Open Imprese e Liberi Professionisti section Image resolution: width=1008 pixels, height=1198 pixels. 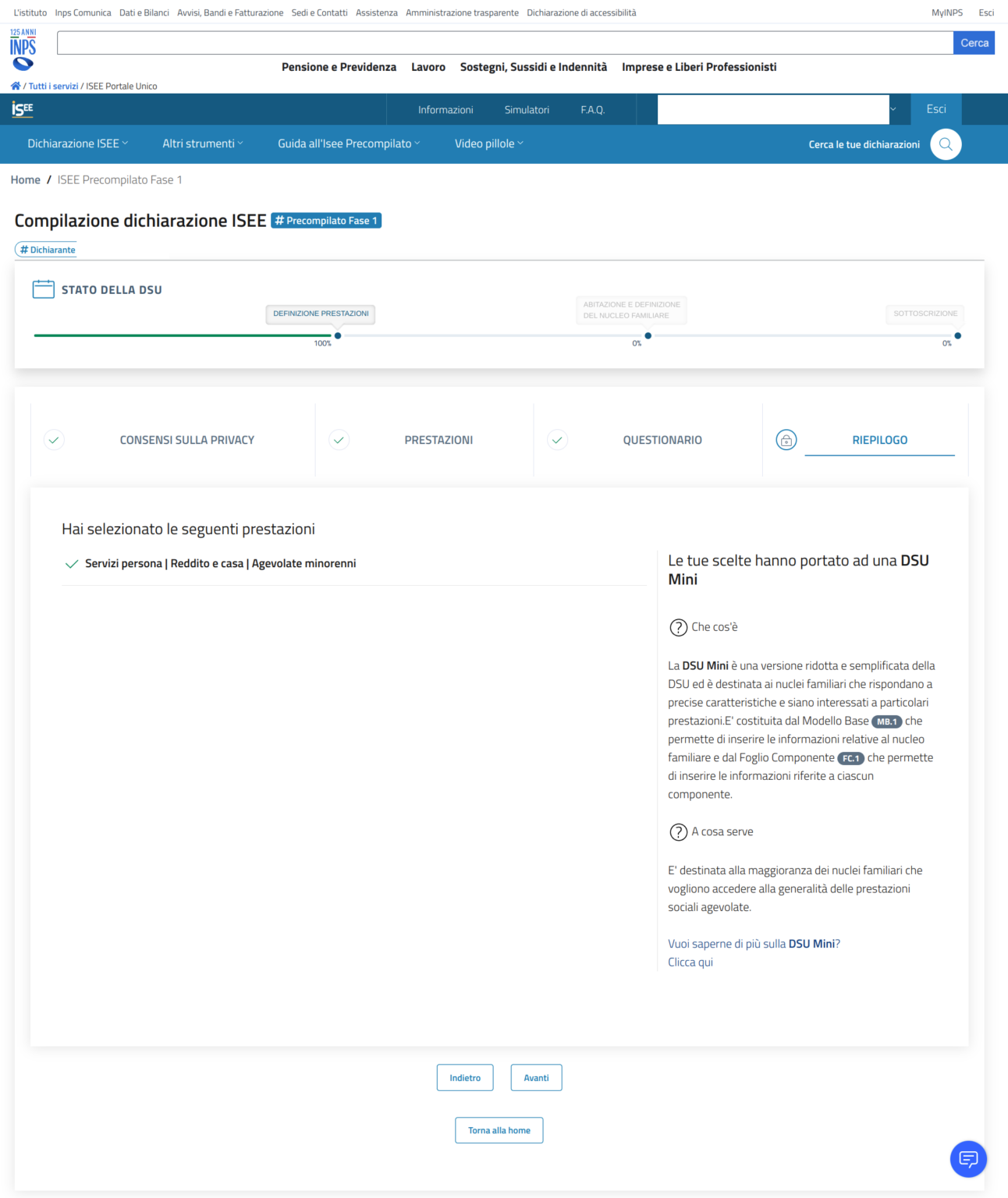699,67
